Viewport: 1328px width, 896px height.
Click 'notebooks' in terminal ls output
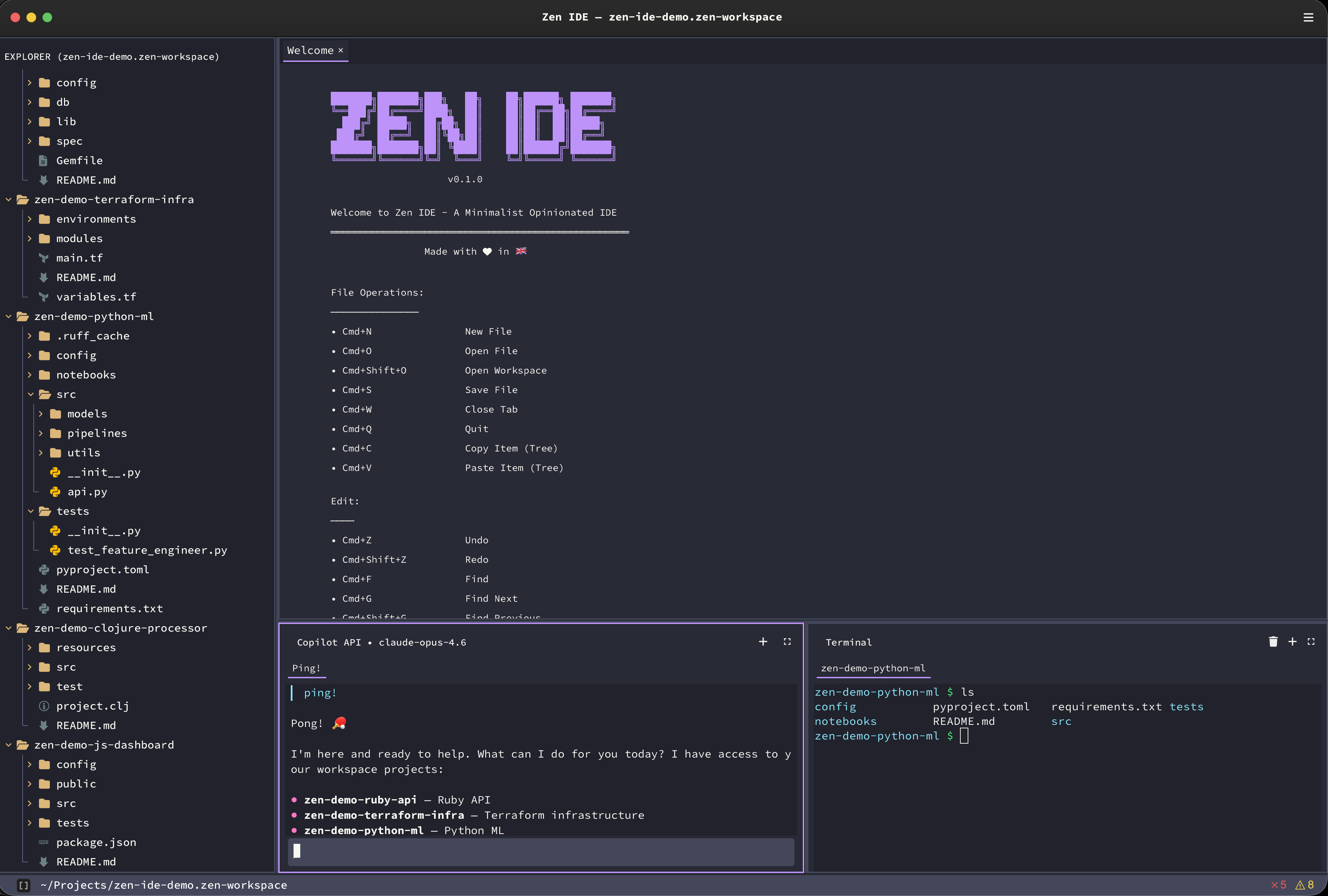(845, 722)
